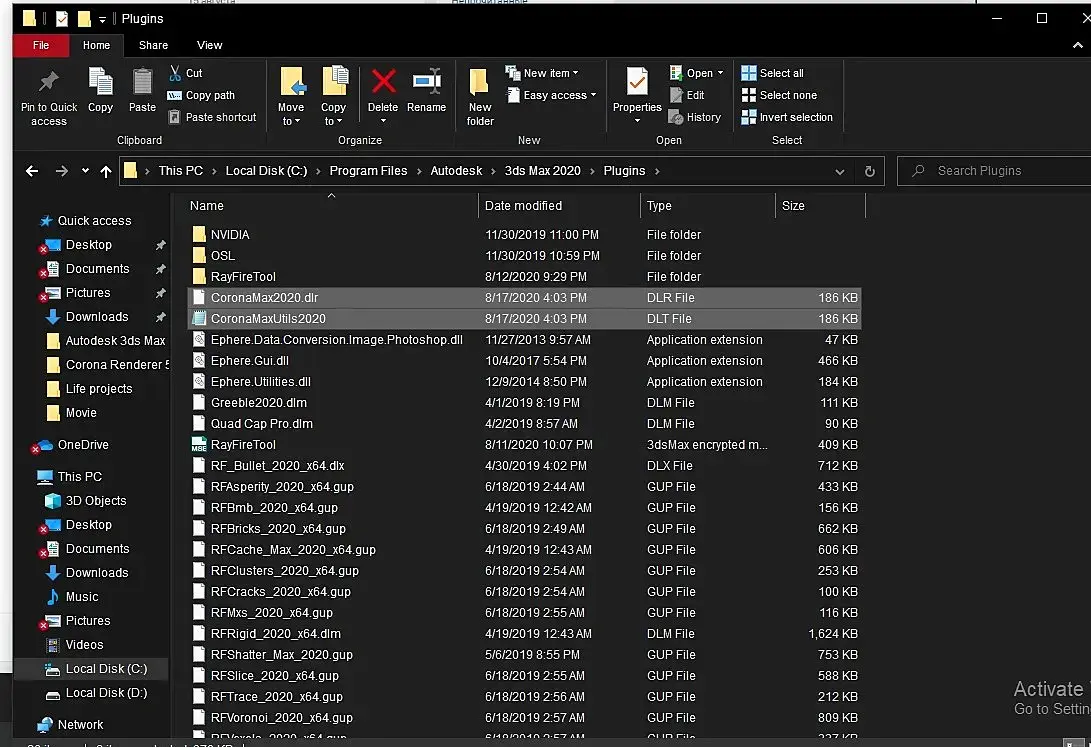This screenshot has width=1091, height=747.
Task: Go back with the back arrow
Action: click(32, 171)
